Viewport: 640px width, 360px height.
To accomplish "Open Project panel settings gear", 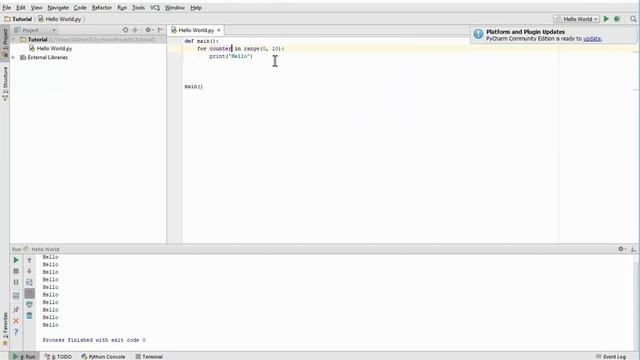I will click(149, 30).
